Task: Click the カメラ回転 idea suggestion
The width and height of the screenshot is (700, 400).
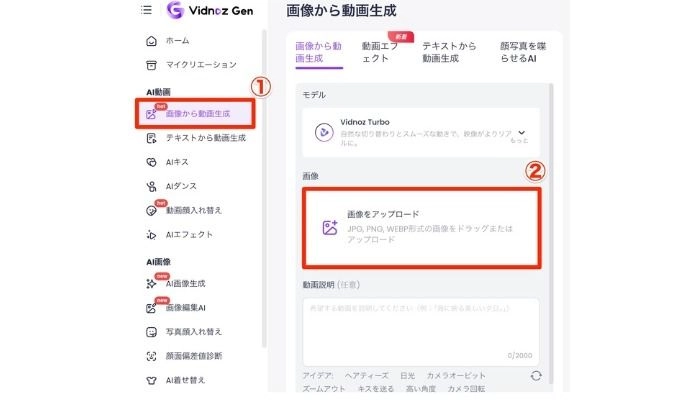Action: point(466,389)
